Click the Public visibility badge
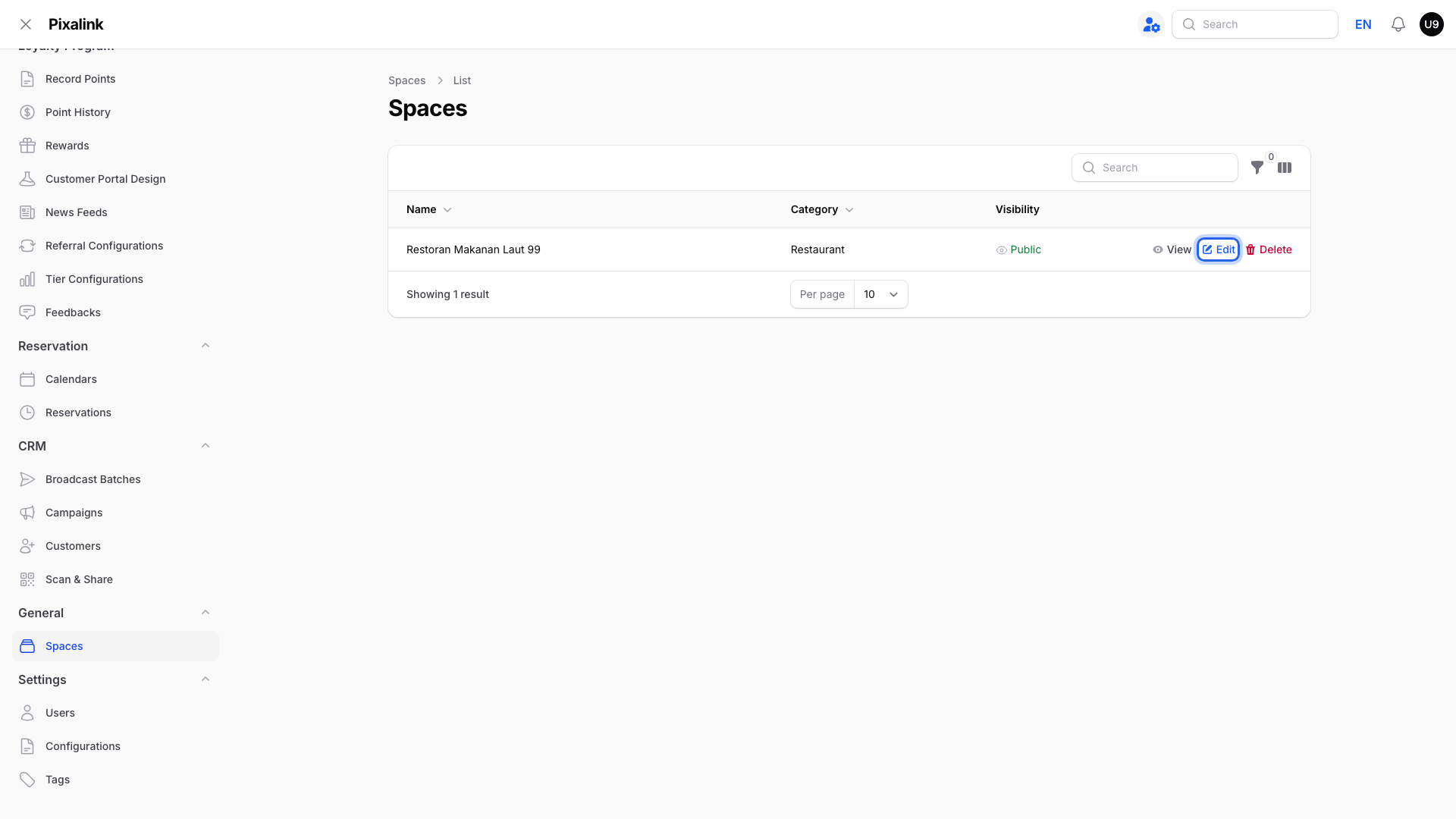This screenshot has width=1456, height=819. pos(1018,249)
